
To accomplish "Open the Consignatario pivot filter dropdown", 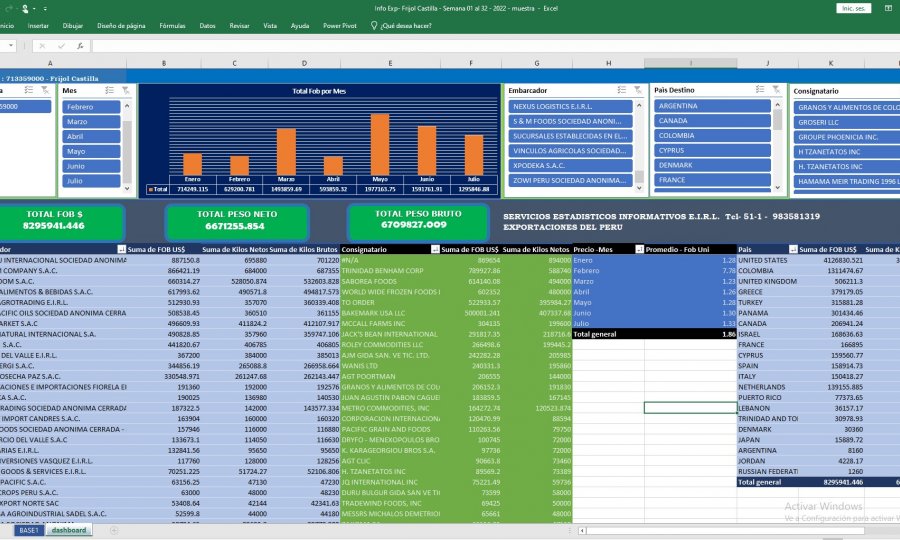I will pyautogui.click(x=435, y=249).
